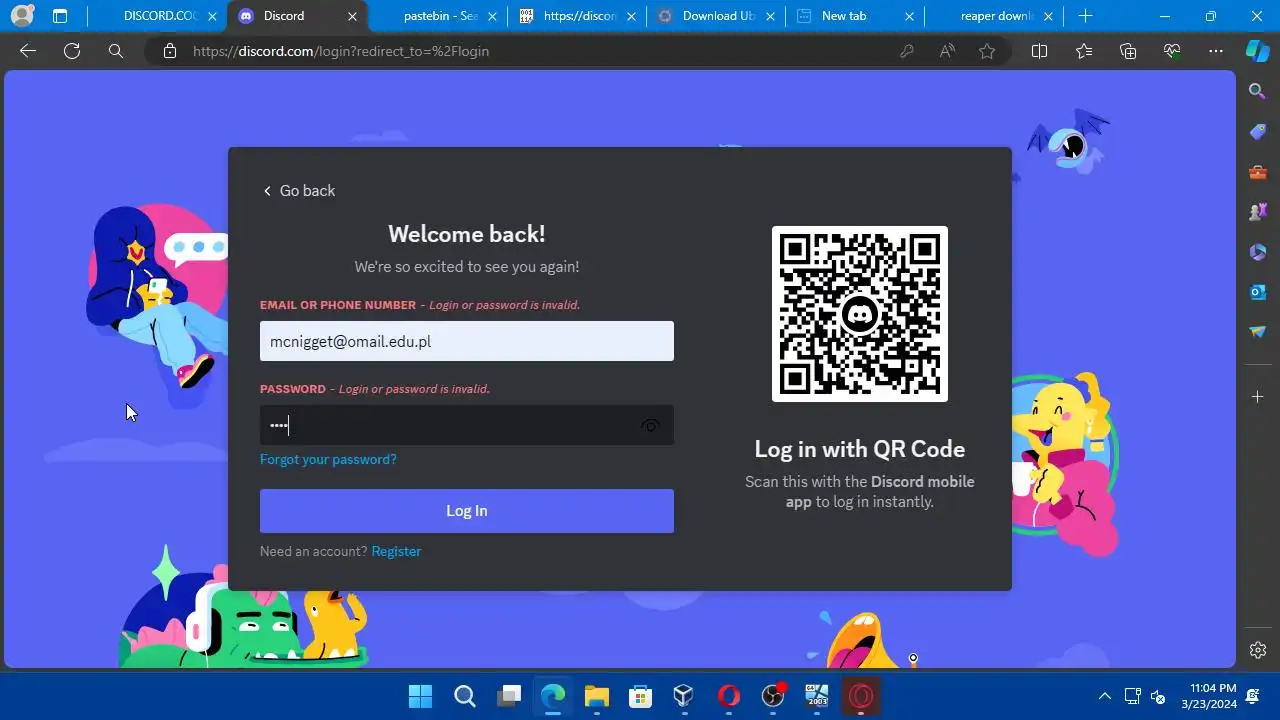Viewport: 1280px width, 720px height.
Task: Open the Forgot your password link
Action: pyautogui.click(x=328, y=459)
